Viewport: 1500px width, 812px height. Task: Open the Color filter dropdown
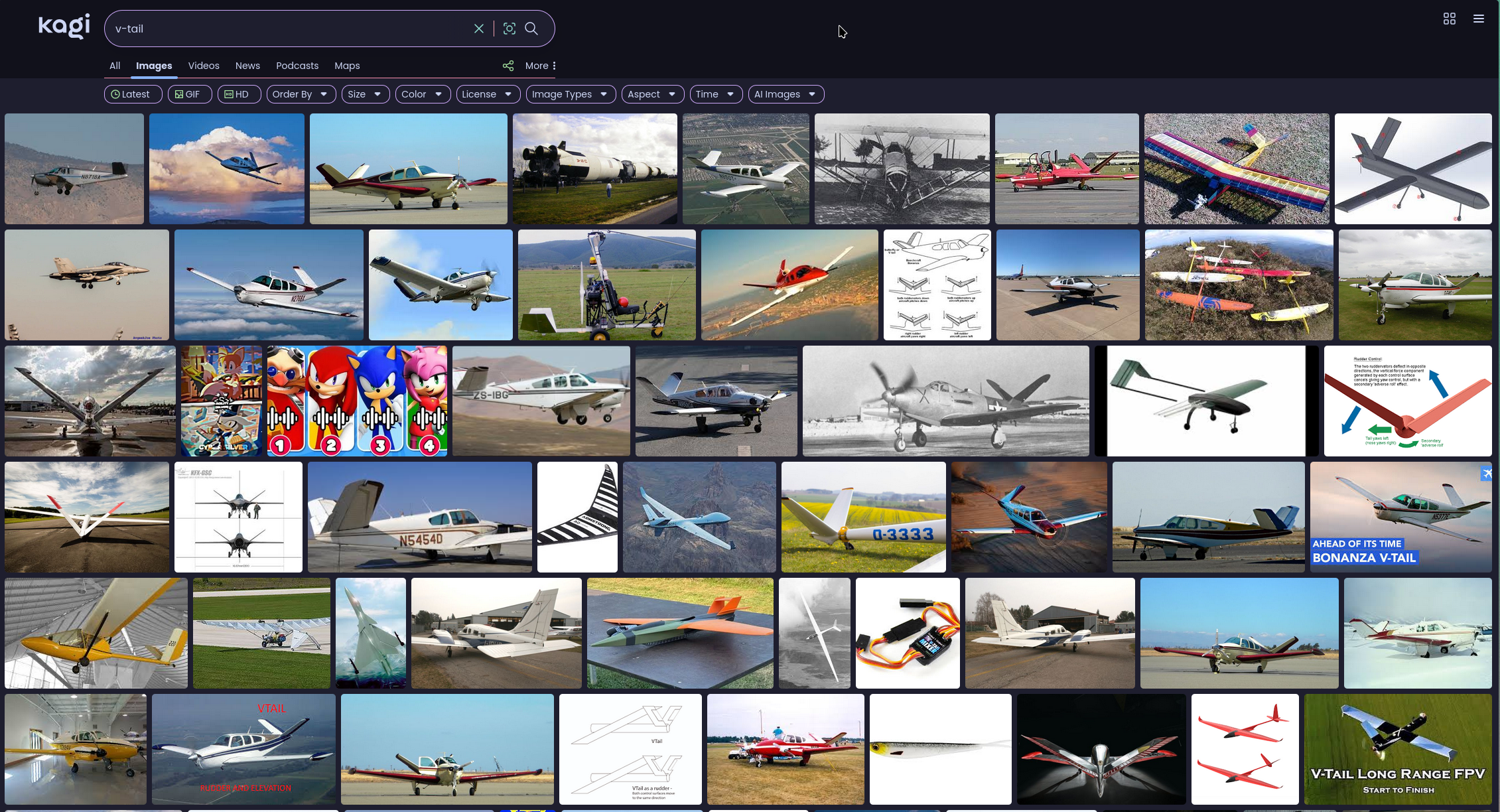[422, 94]
